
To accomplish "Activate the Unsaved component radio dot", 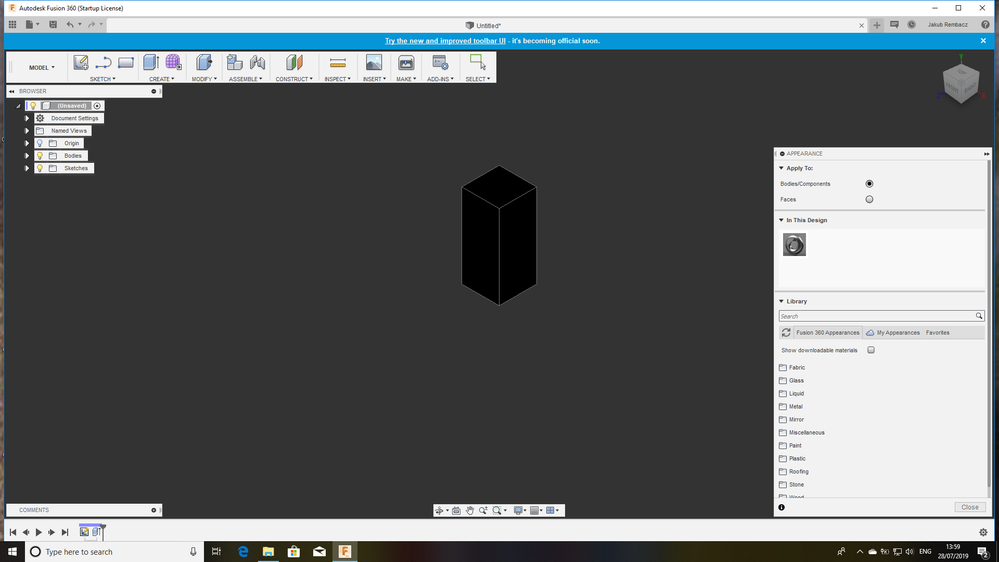I will click(x=97, y=106).
